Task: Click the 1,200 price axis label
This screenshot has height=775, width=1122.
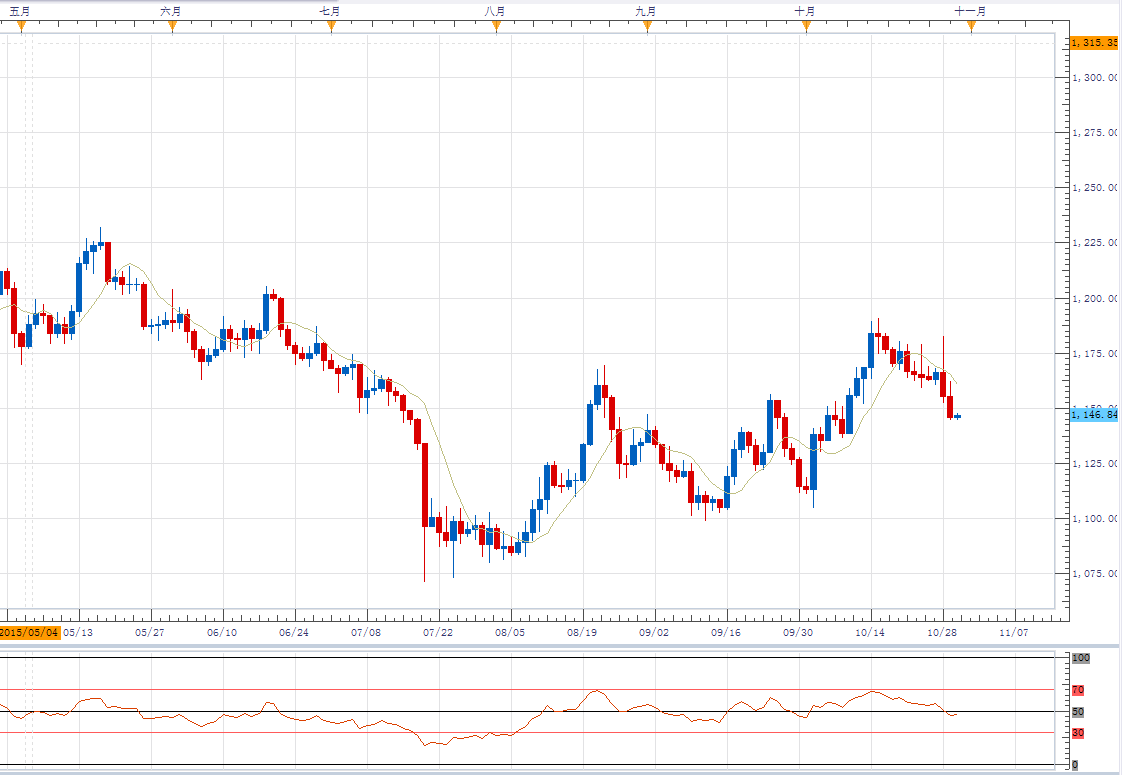Action: (1096, 298)
